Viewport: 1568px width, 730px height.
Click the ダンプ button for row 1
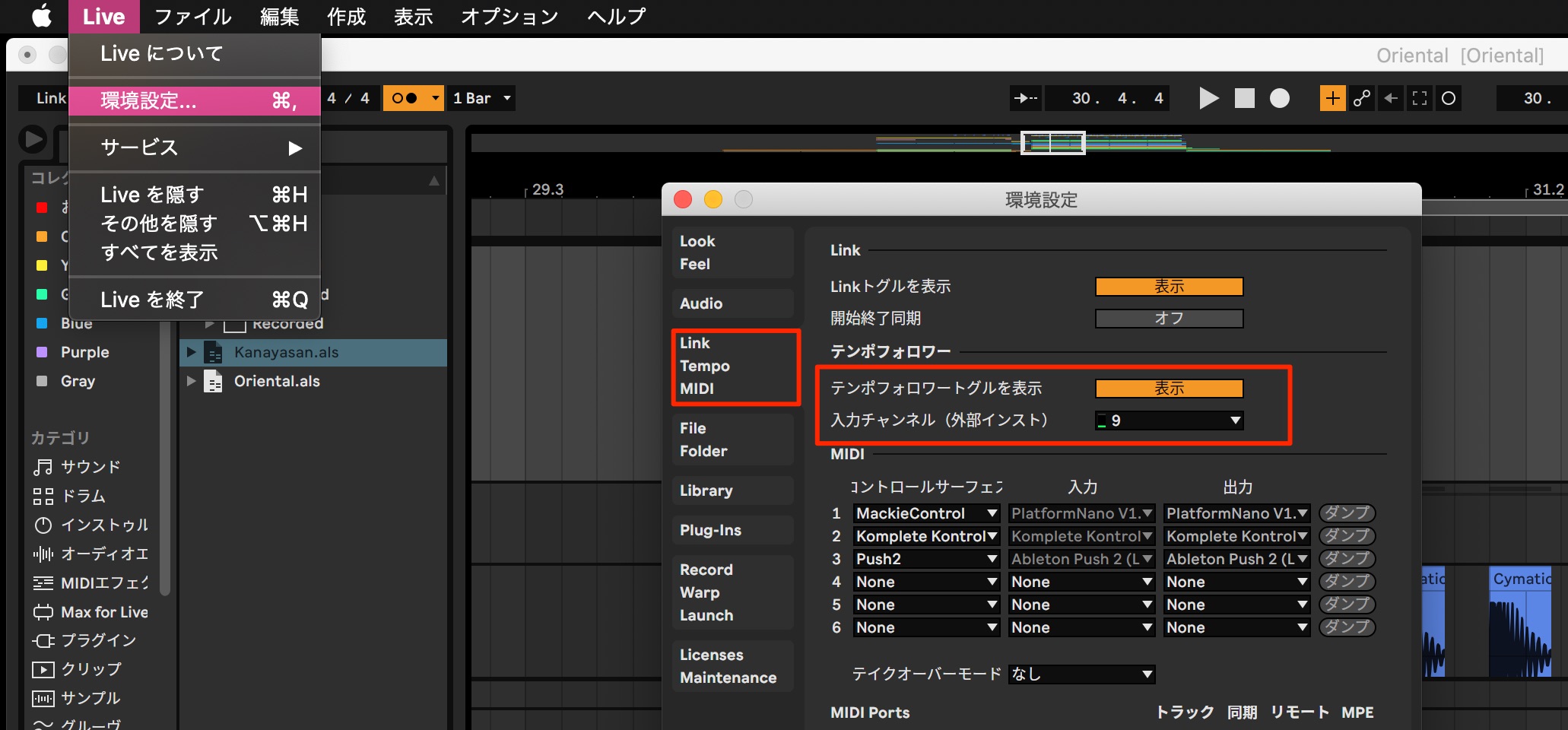pyautogui.click(x=1347, y=513)
